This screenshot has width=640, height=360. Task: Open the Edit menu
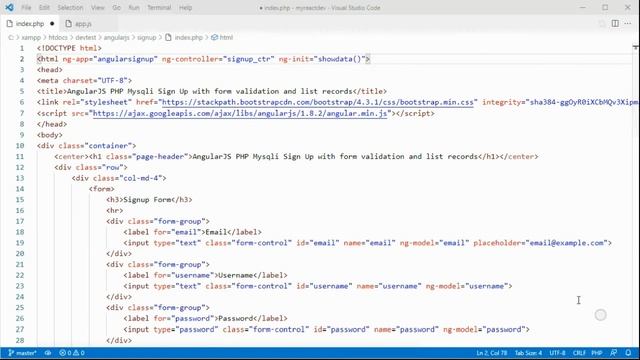pos(44,8)
